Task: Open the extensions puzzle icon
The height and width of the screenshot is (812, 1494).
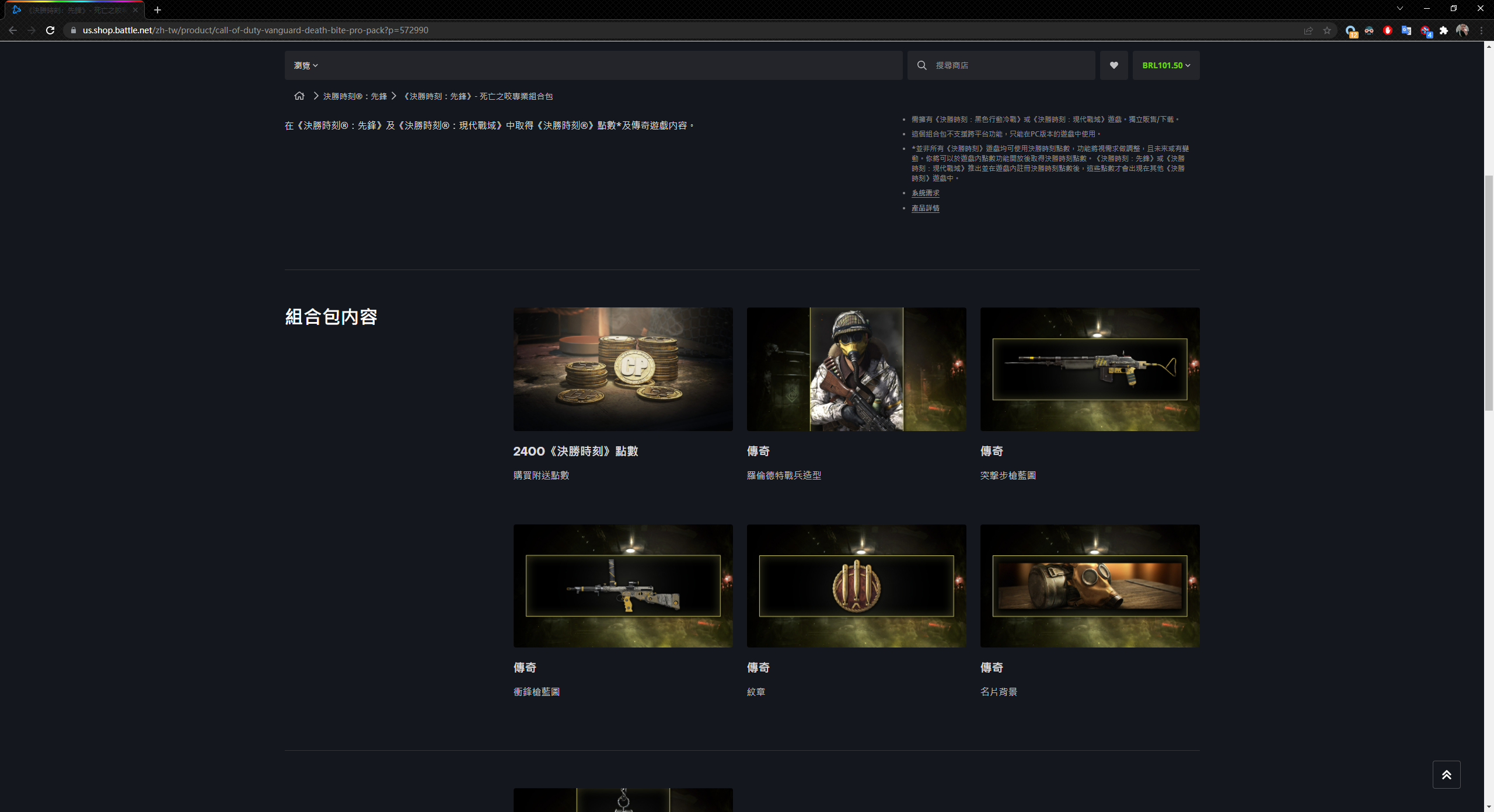Action: point(1444,30)
